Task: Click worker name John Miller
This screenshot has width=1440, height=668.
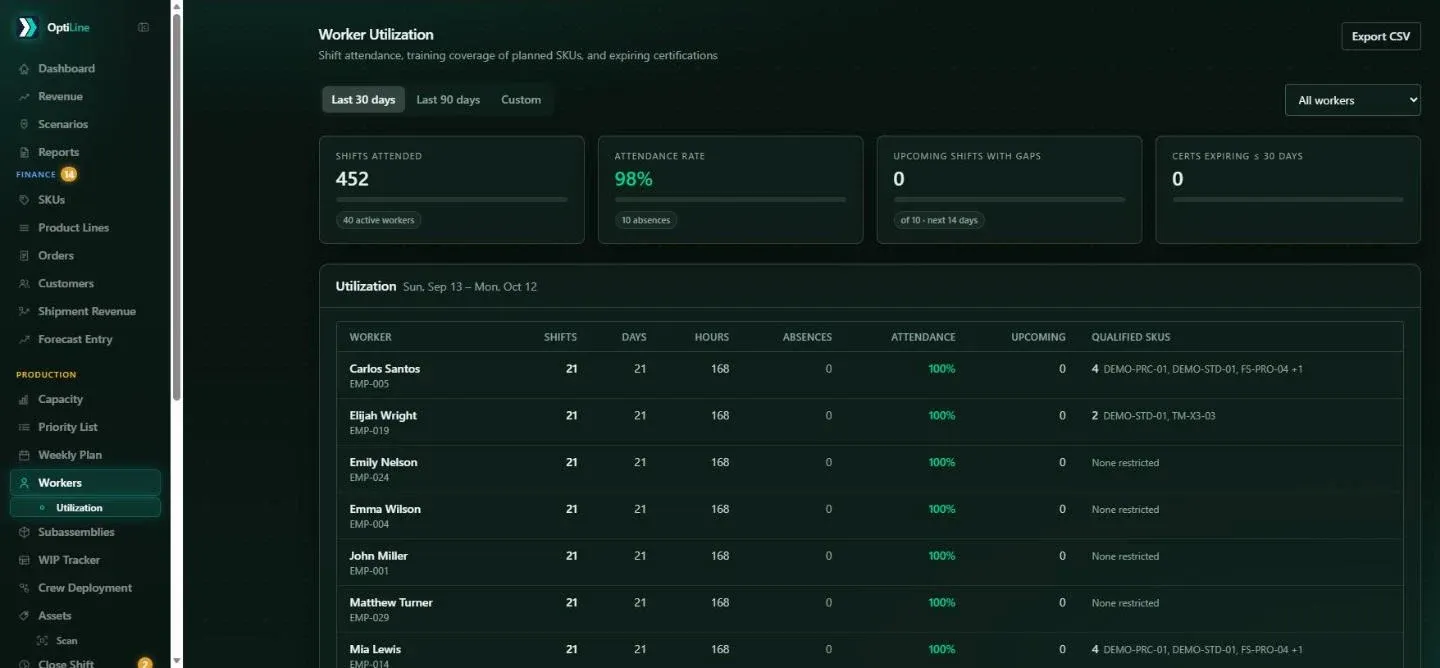Action: pos(379,556)
